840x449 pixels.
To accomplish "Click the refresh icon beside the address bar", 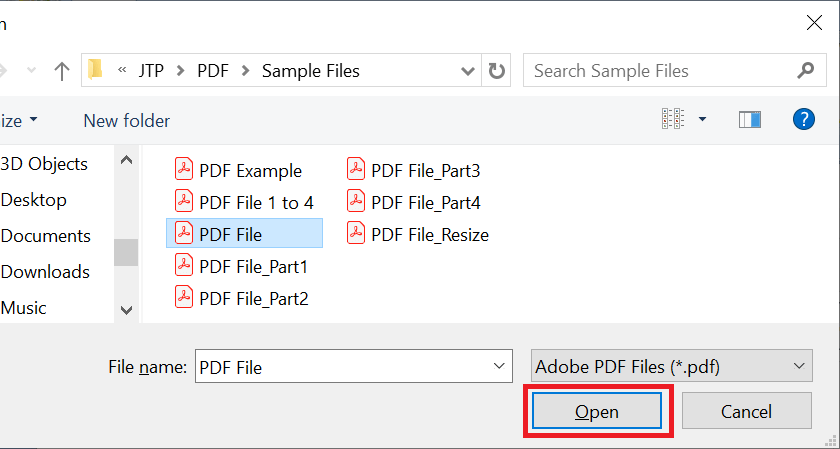I will pyautogui.click(x=496, y=70).
